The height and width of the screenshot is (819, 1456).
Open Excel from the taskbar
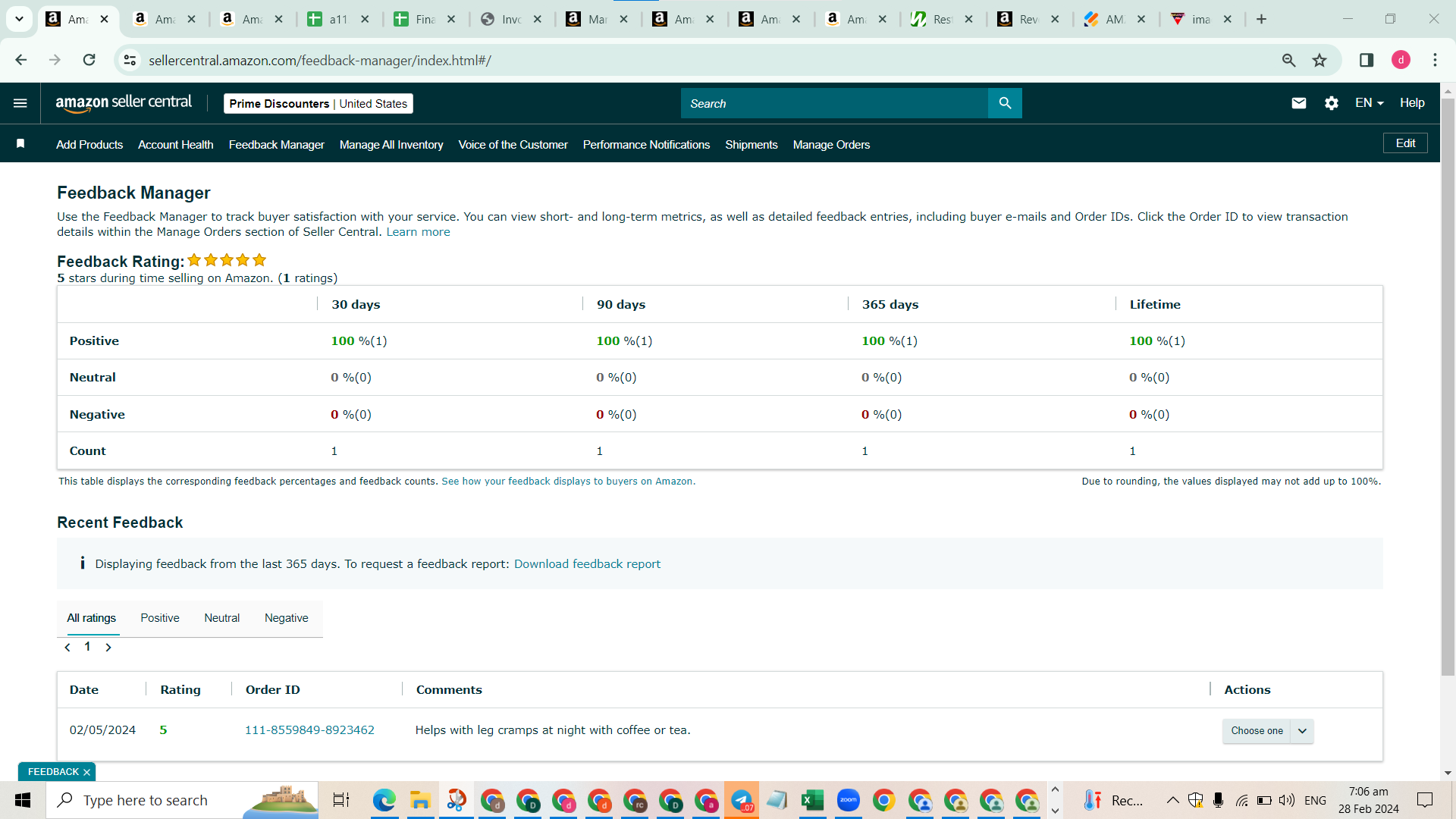(x=812, y=800)
